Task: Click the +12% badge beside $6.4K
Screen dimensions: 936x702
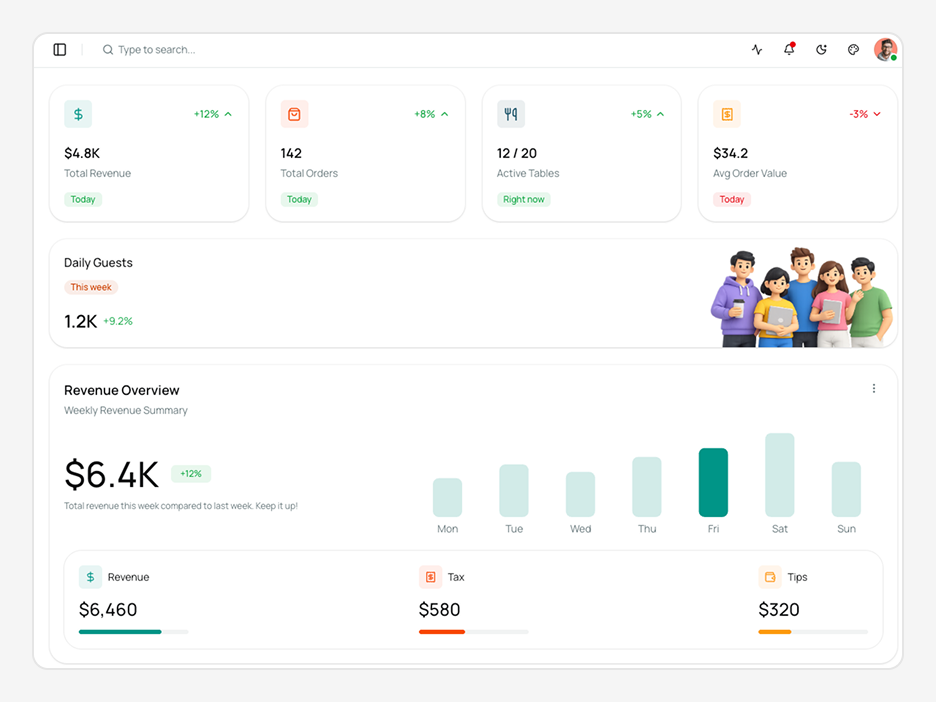Action: click(191, 474)
